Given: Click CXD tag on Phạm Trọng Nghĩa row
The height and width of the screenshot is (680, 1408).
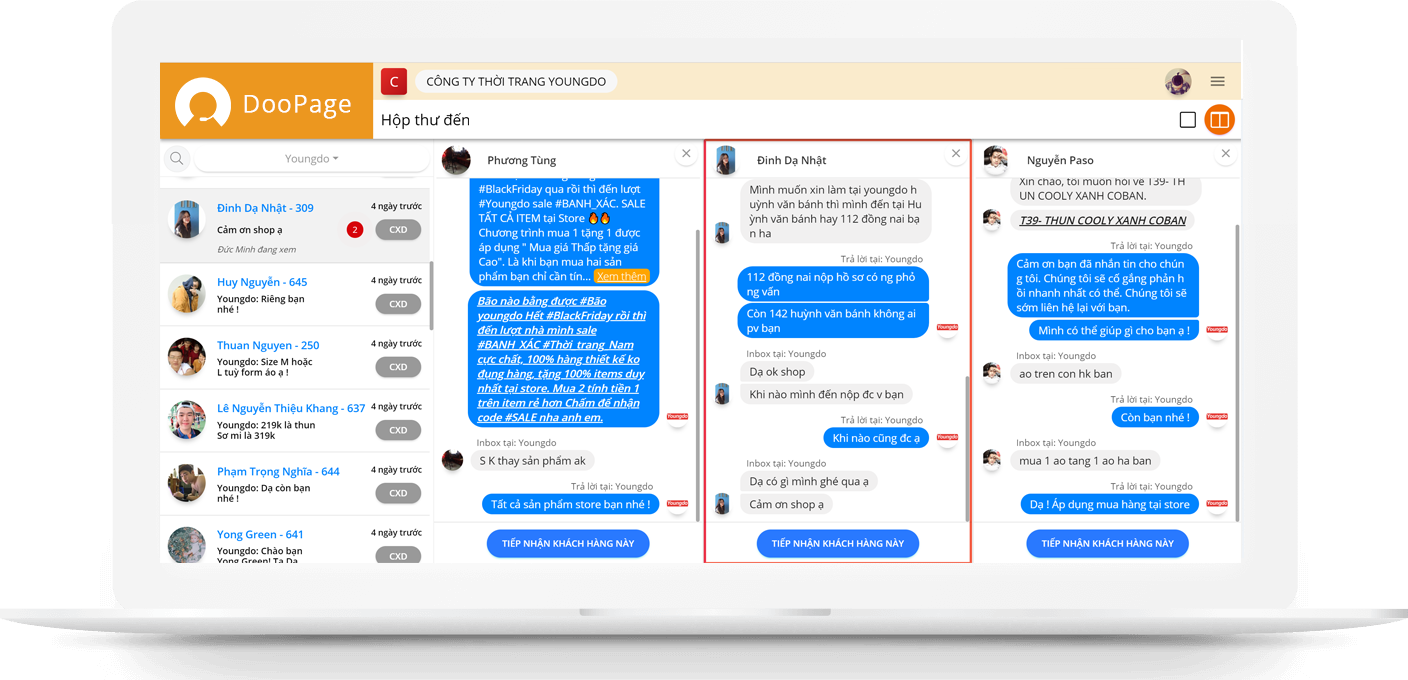Looking at the screenshot, I should tap(398, 493).
